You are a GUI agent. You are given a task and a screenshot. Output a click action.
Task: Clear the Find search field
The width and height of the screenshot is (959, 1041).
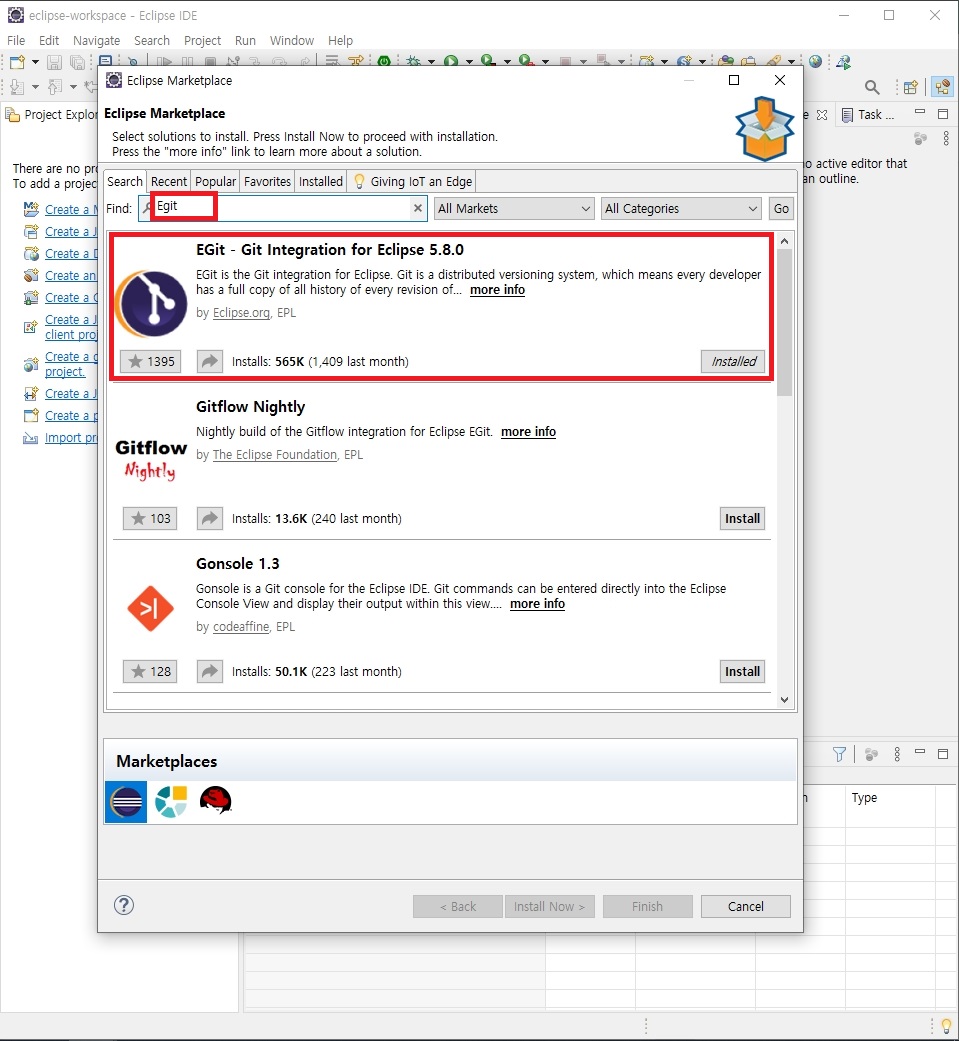418,208
